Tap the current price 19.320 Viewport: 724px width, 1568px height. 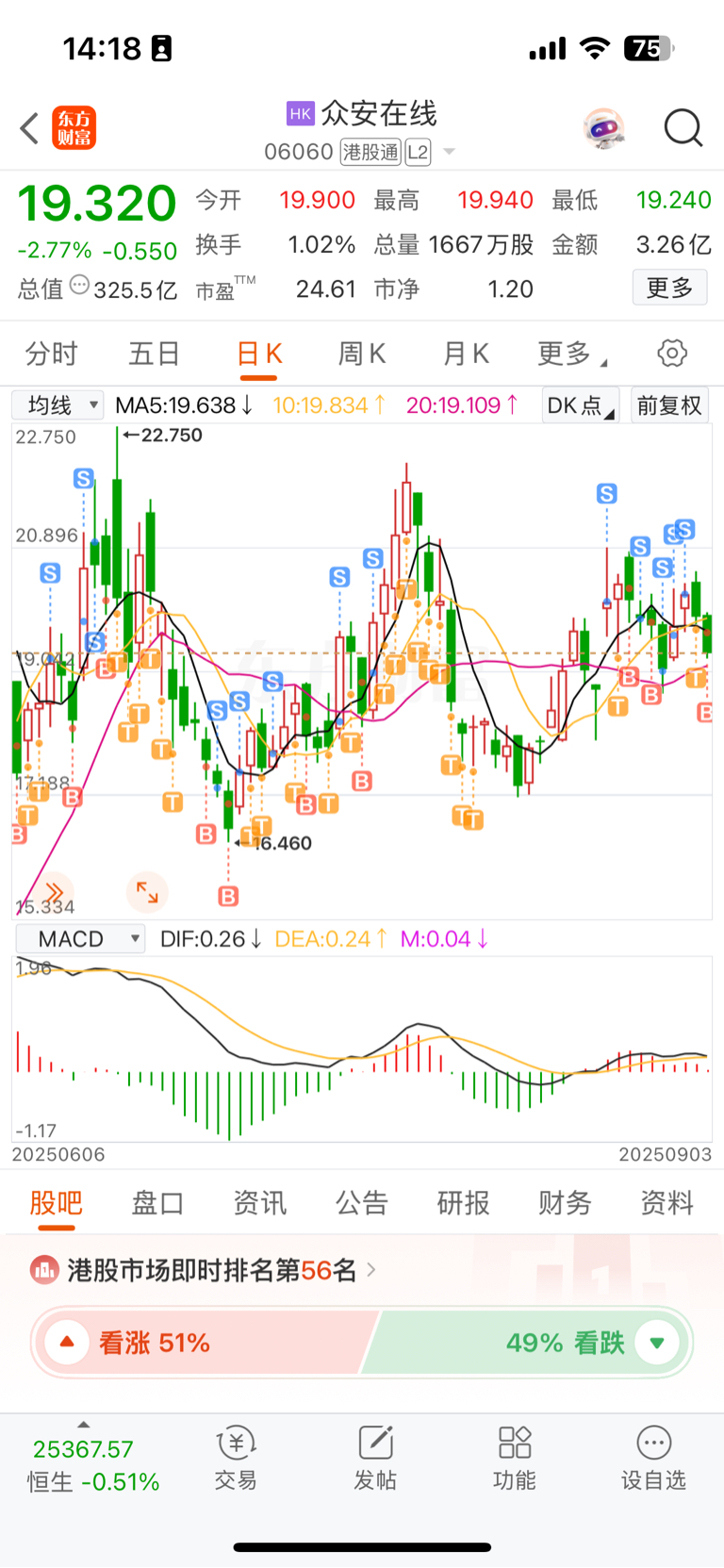coord(97,204)
